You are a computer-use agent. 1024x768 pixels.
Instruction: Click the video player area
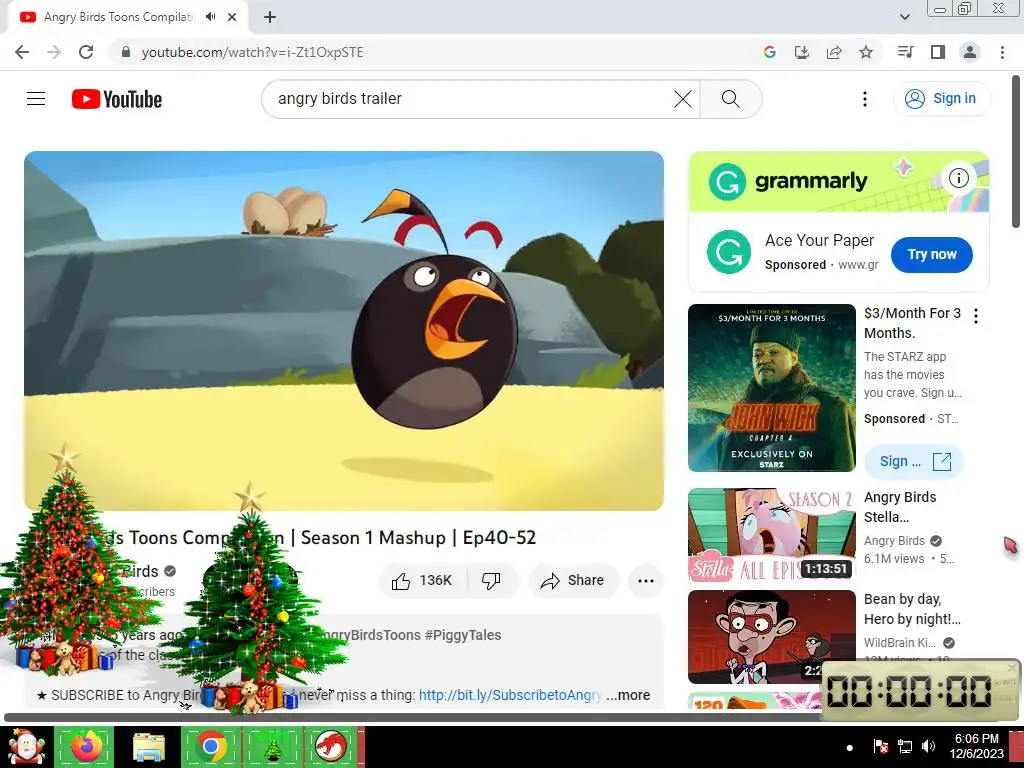point(344,330)
